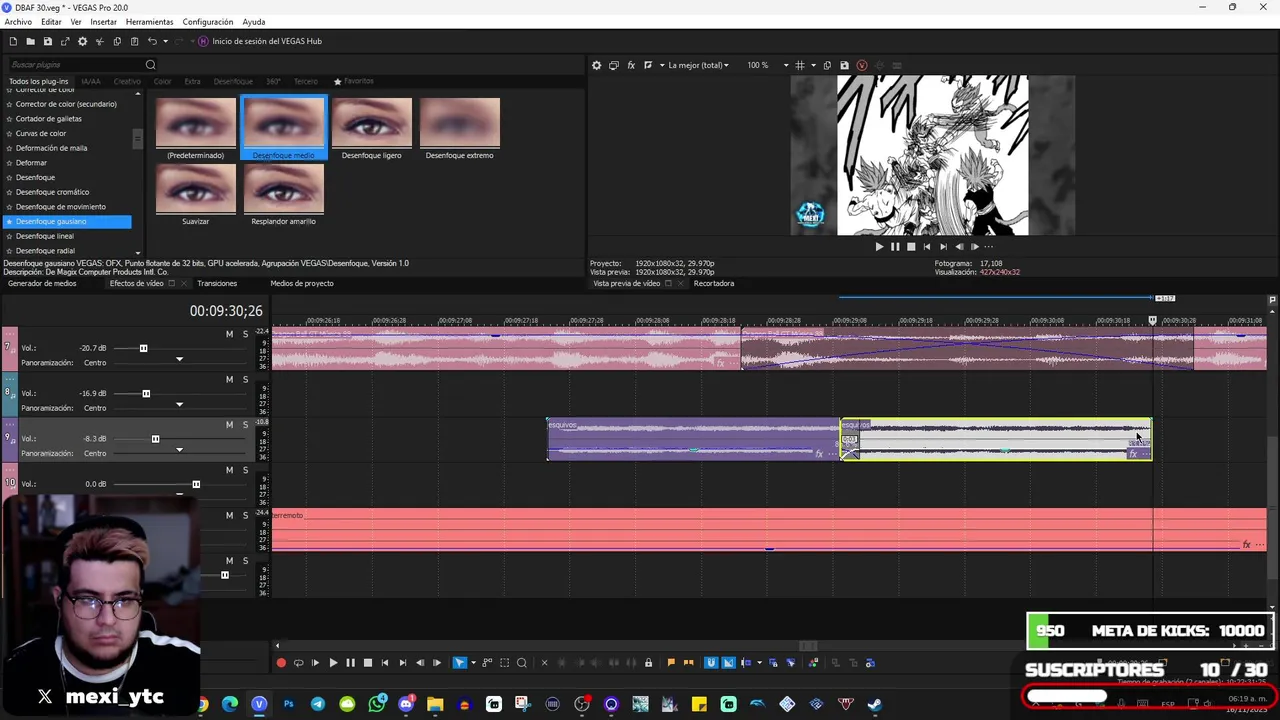Click Inicio de sesión del VEGAS Hub
Viewport: 1280px width, 720px height.
point(267,41)
